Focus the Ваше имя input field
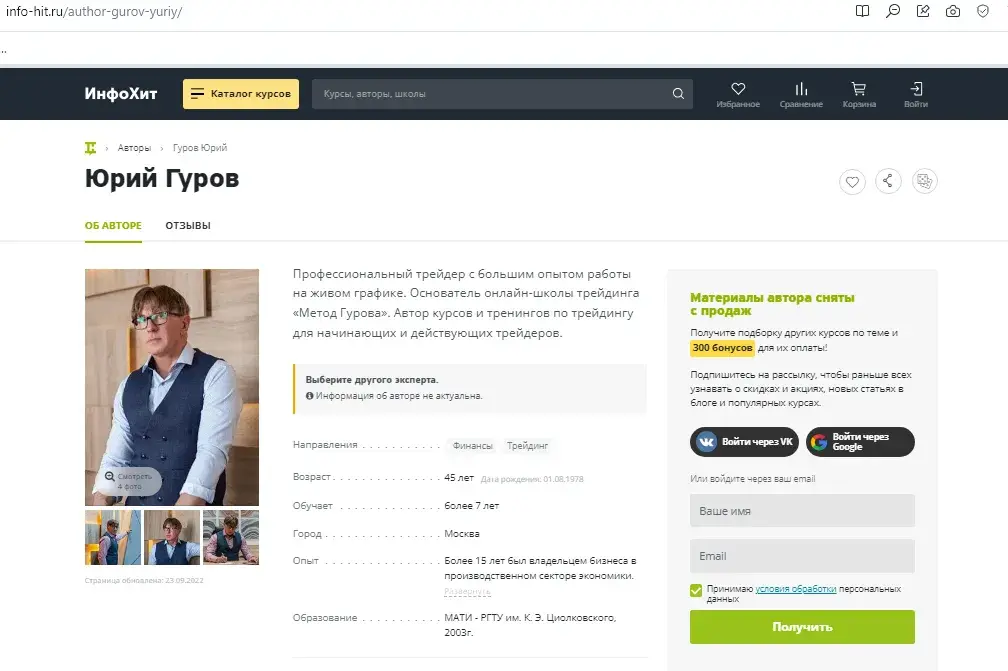 802,511
